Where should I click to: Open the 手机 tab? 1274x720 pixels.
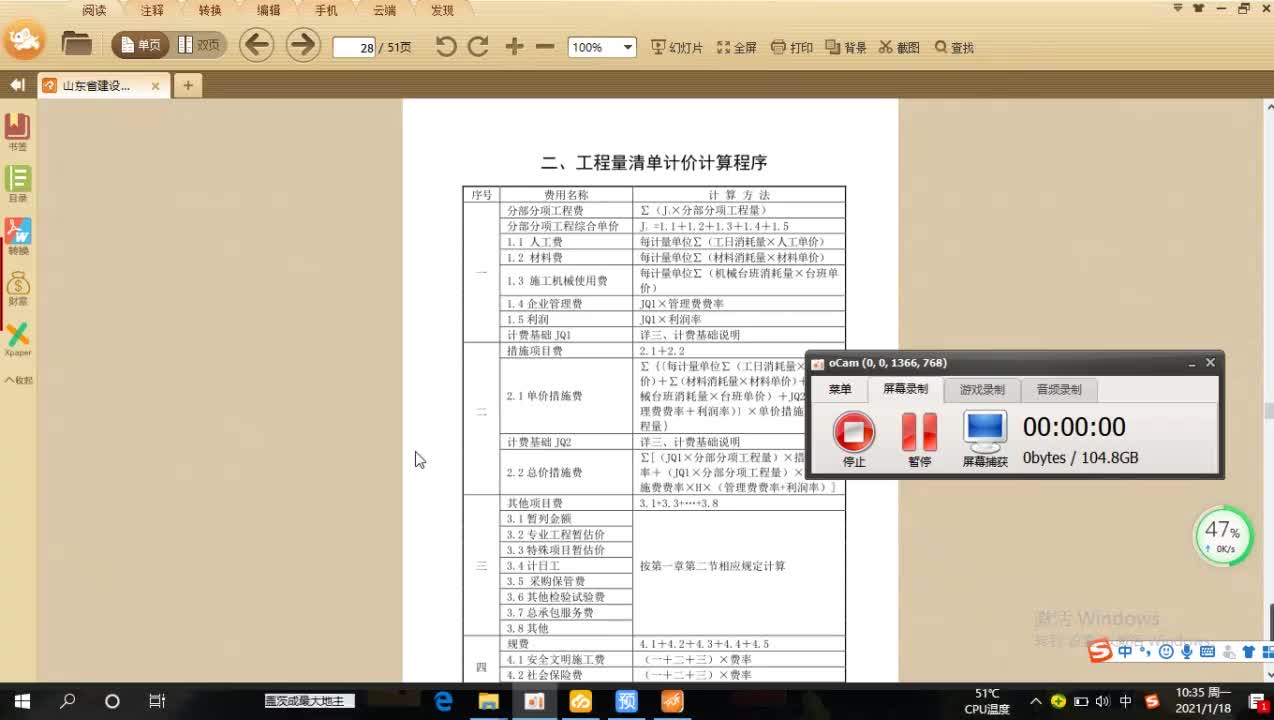coord(326,10)
